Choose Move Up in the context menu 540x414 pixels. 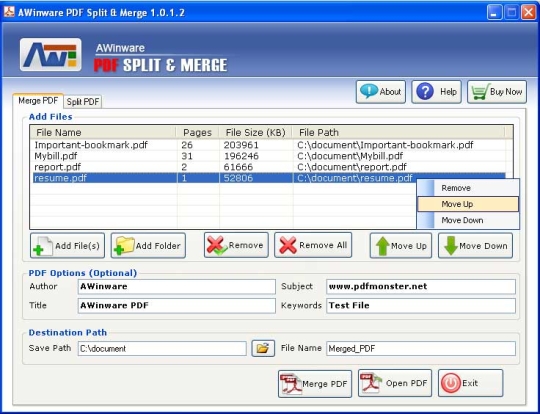[x=468, y=204]
